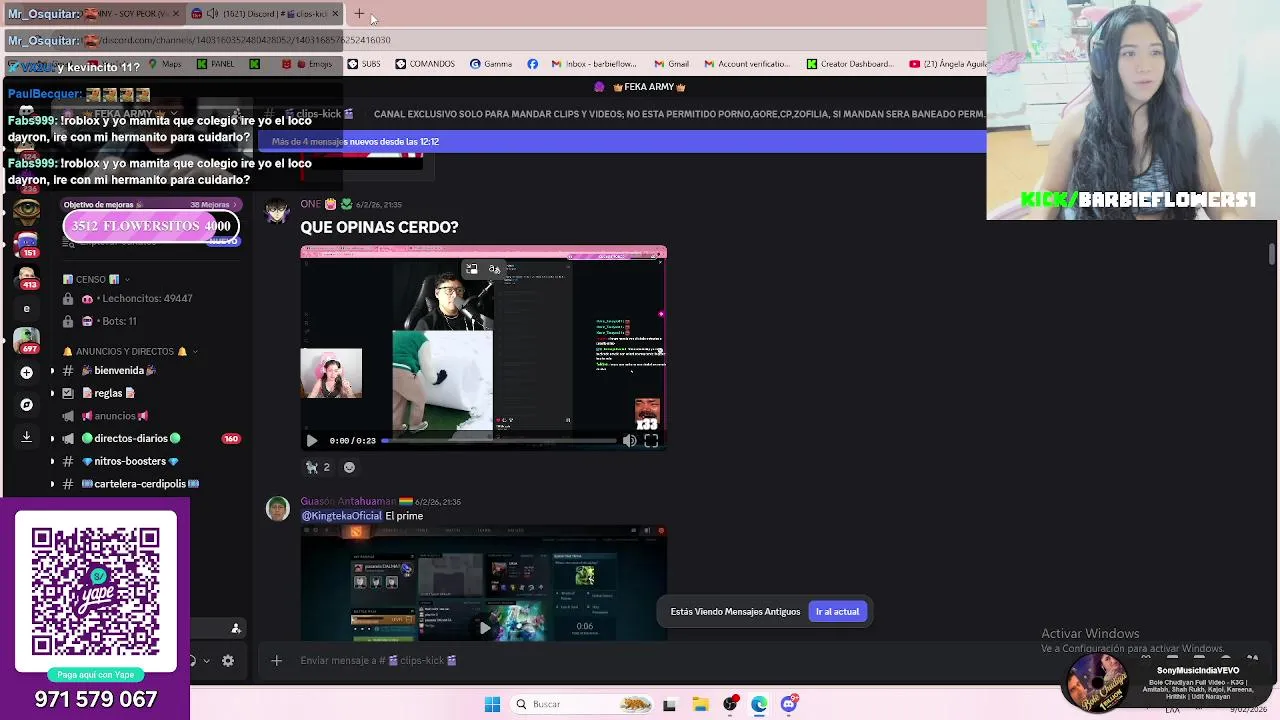Open the add friend icon above user panel

click(236, 629)
